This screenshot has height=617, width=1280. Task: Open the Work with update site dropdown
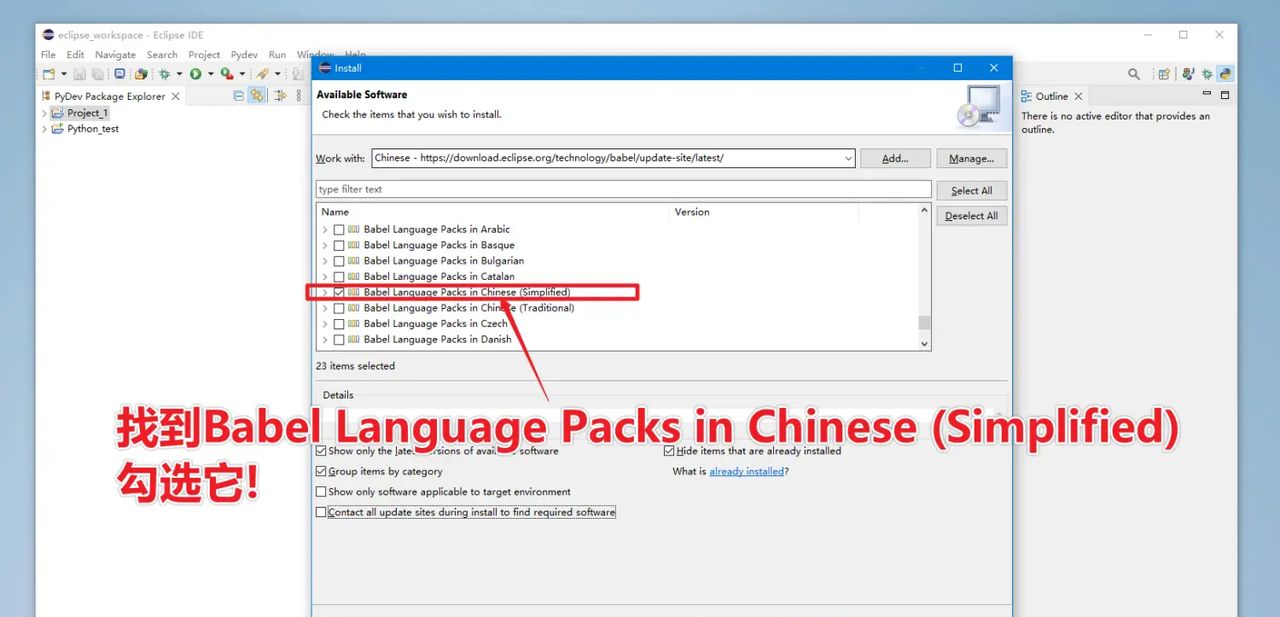pyautogui.click(x=848, y=158)
